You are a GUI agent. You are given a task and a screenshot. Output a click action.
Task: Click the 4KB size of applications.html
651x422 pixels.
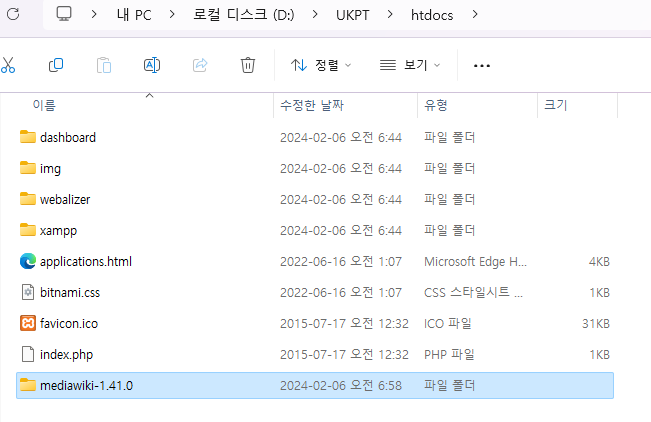[599, 262]
